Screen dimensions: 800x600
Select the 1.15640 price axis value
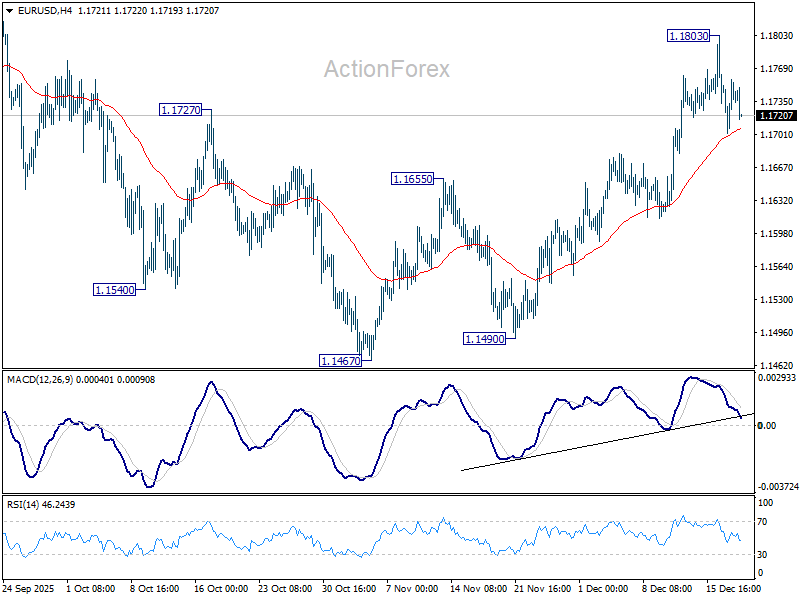coord(777,266)
